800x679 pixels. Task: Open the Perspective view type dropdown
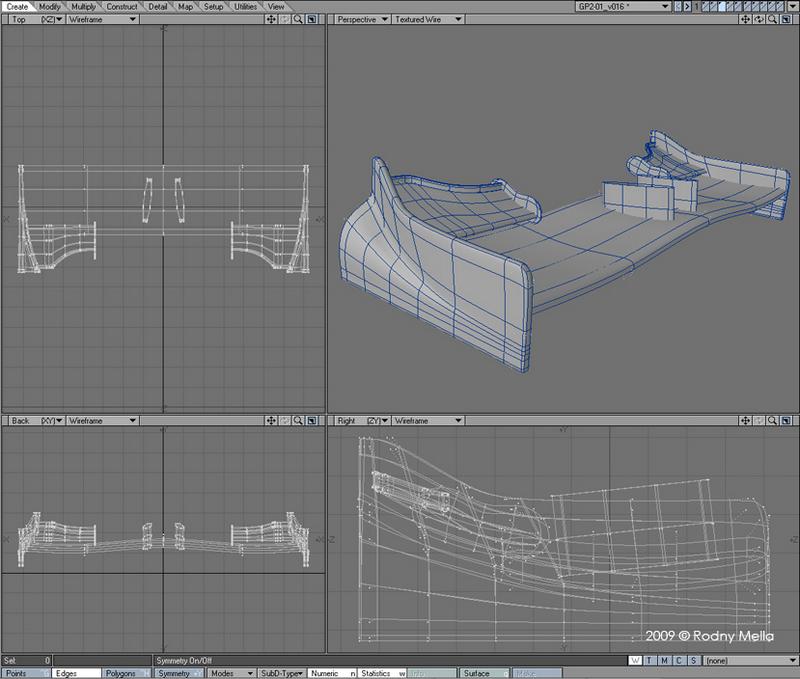point(360,19)
